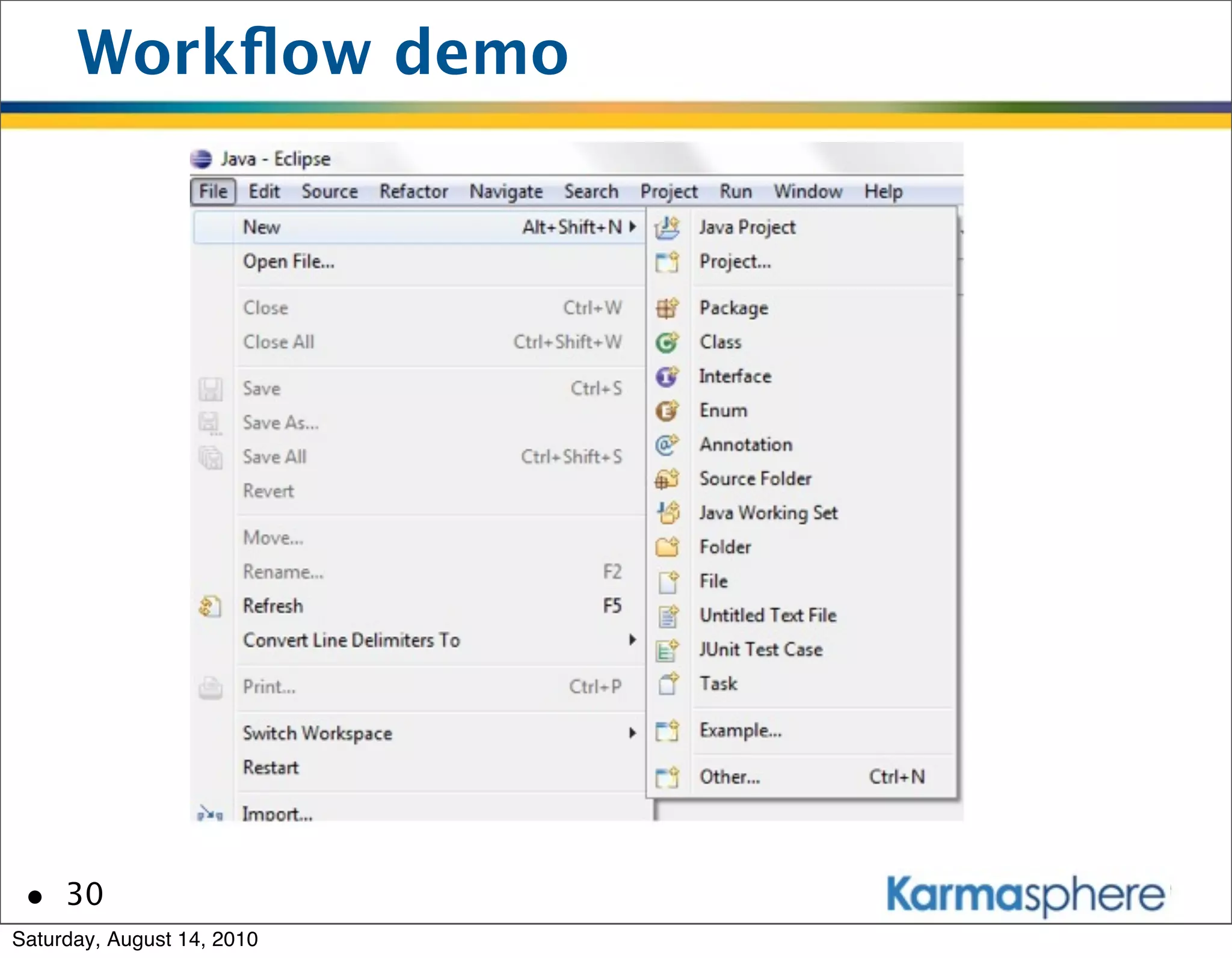The width and height of the screenshot is (1232, 958).
Task: Click the brown Enum icon
Action: click(667, 411)
